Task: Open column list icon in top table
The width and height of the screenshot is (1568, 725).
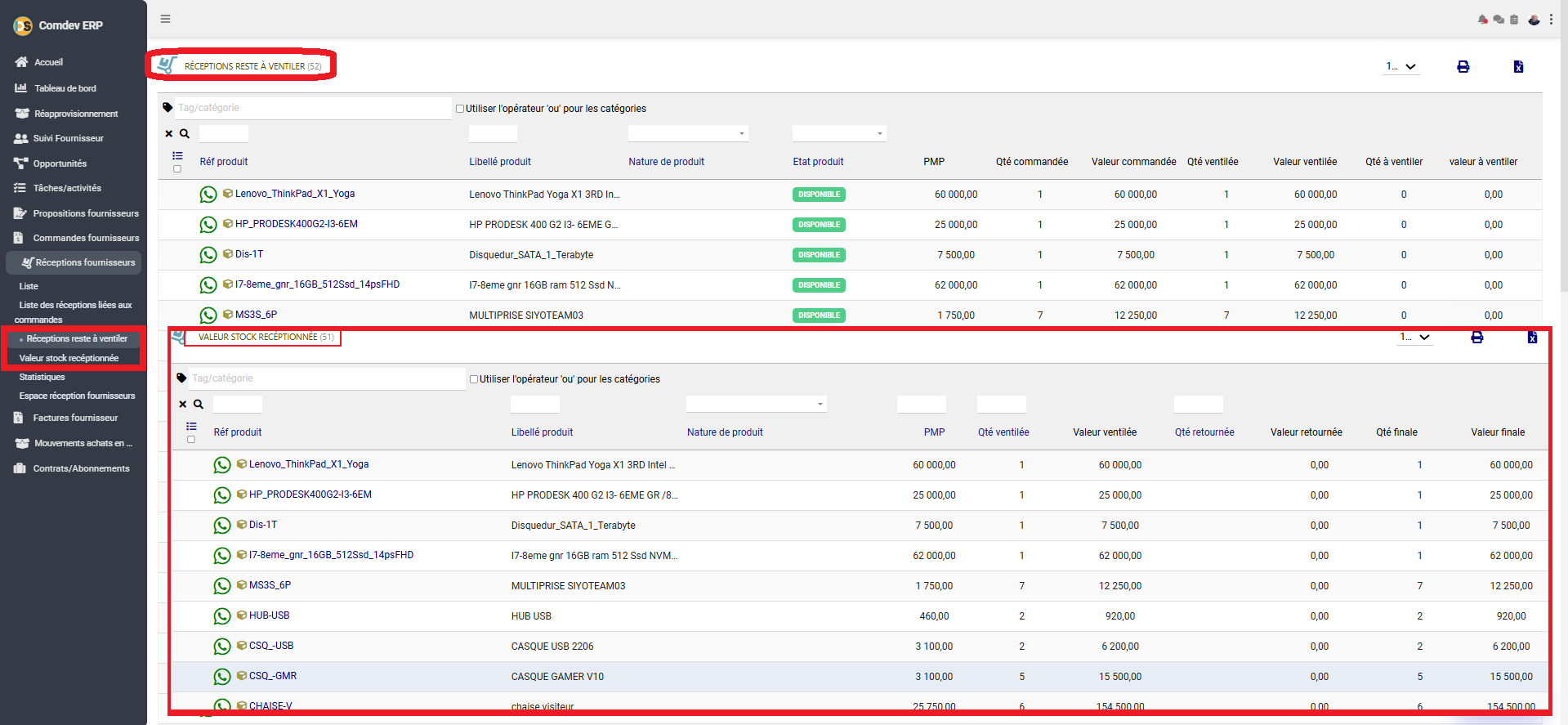Action: 177,155
